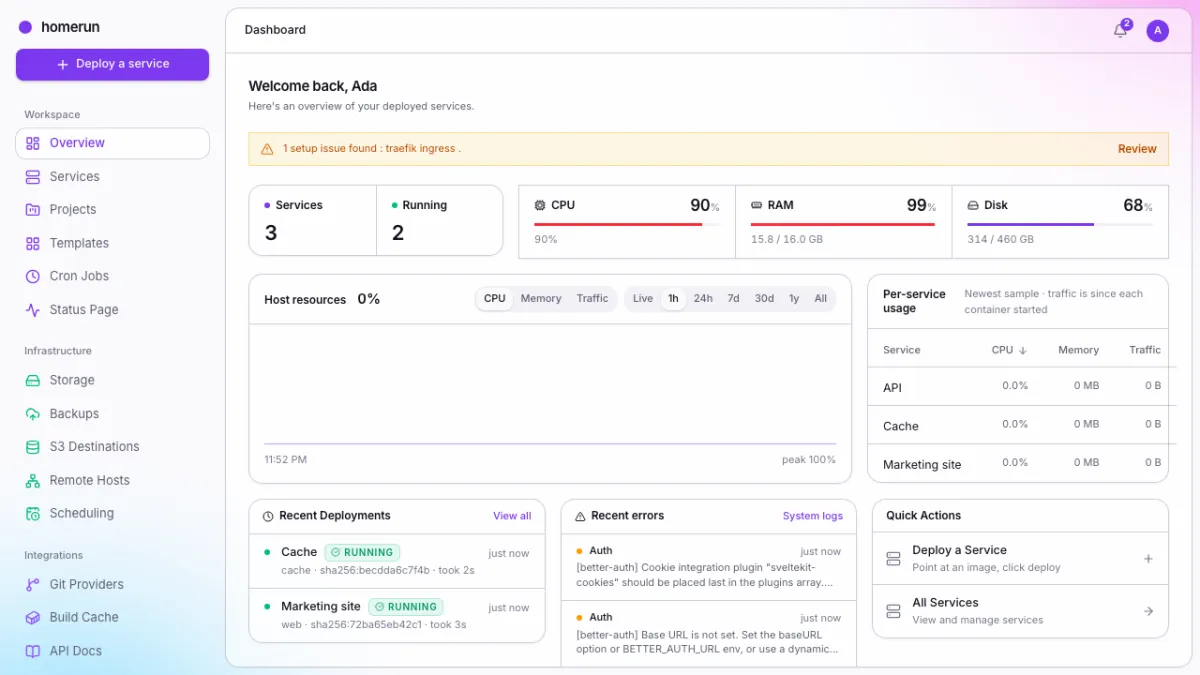Click the Build Cache box icon
Image resolution: width=1200 pixels, height=675 pixels.
(33, 618)
